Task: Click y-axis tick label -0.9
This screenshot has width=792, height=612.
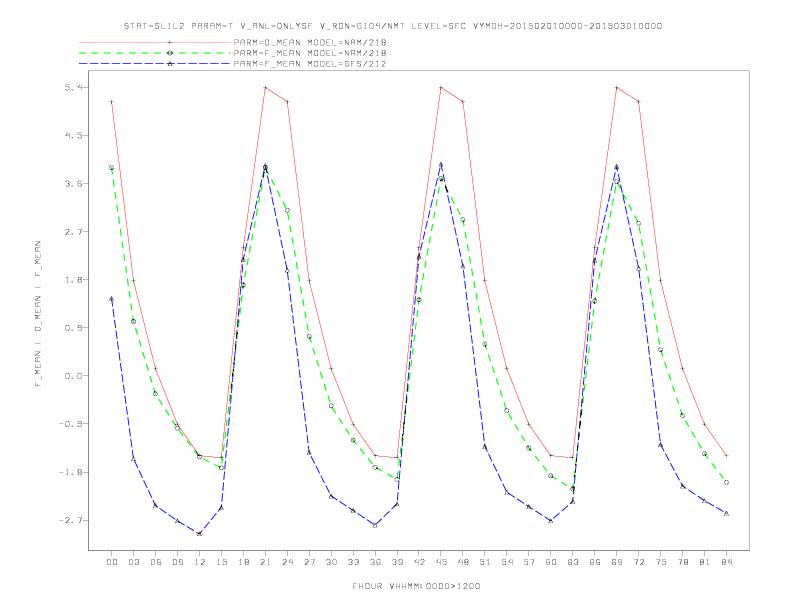Action: pos(71,424)
